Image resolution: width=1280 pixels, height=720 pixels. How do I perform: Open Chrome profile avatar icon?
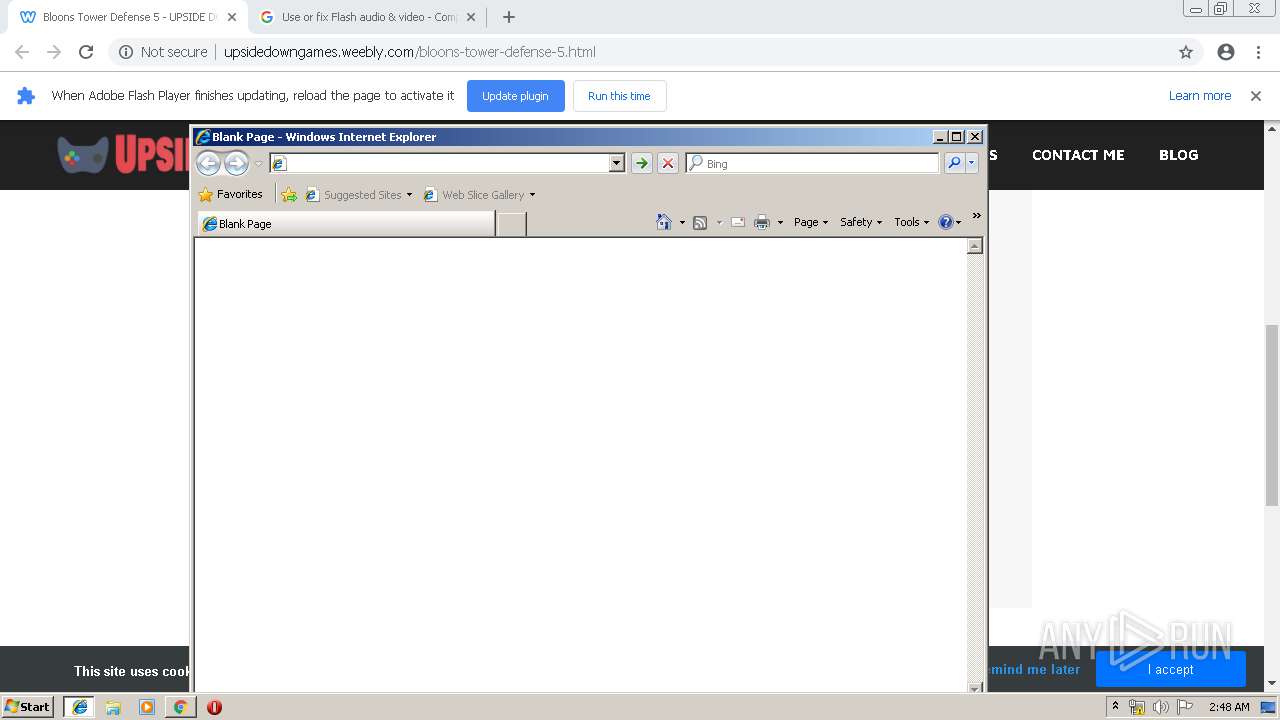1226,52
